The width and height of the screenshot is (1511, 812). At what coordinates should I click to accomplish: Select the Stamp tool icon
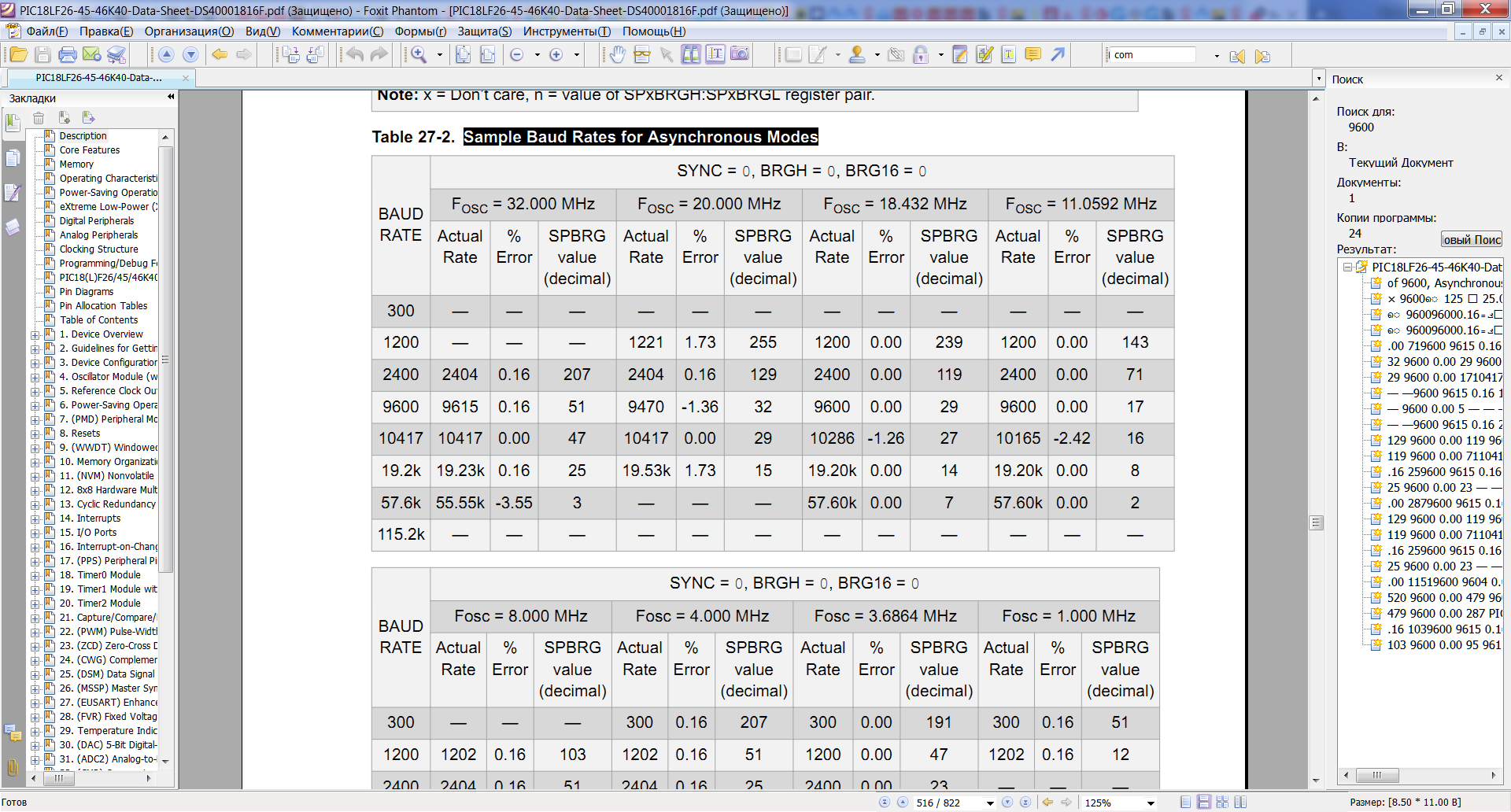(x=857, y=54)
